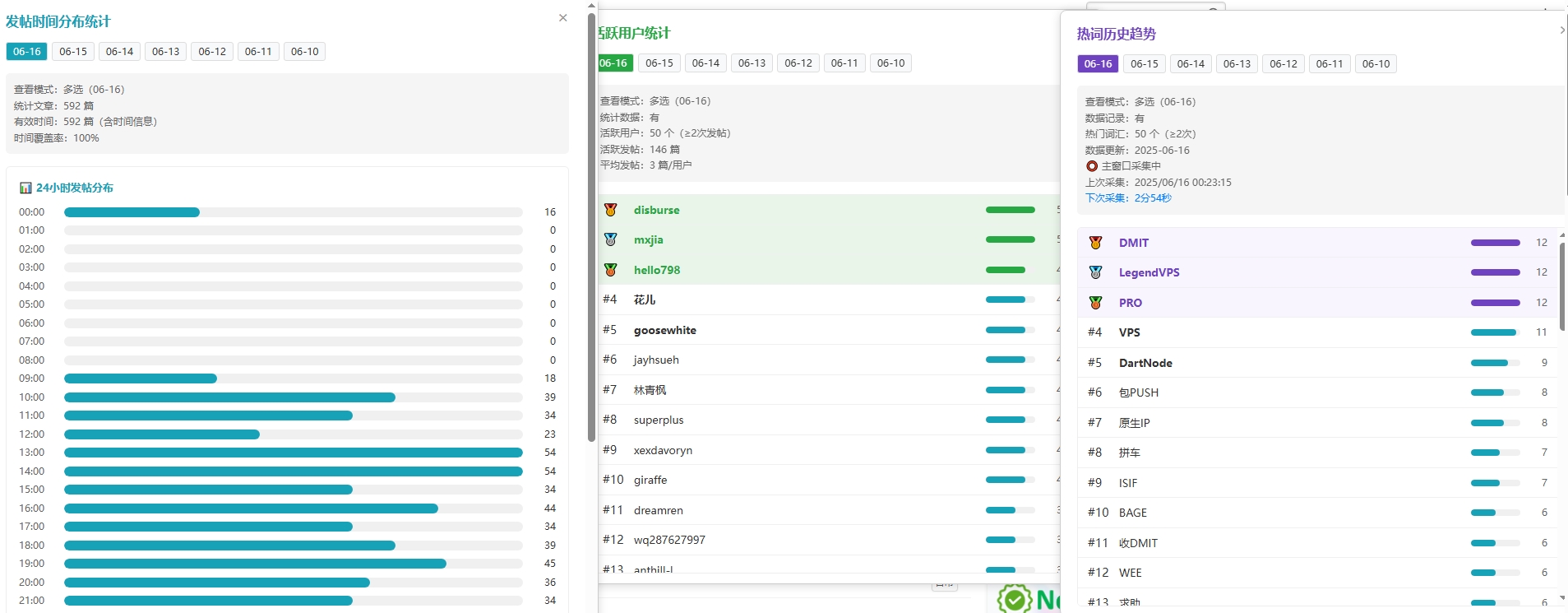Click the 13:00 posting distribution bar
1568x613 pixels.
tap(293, 453)
